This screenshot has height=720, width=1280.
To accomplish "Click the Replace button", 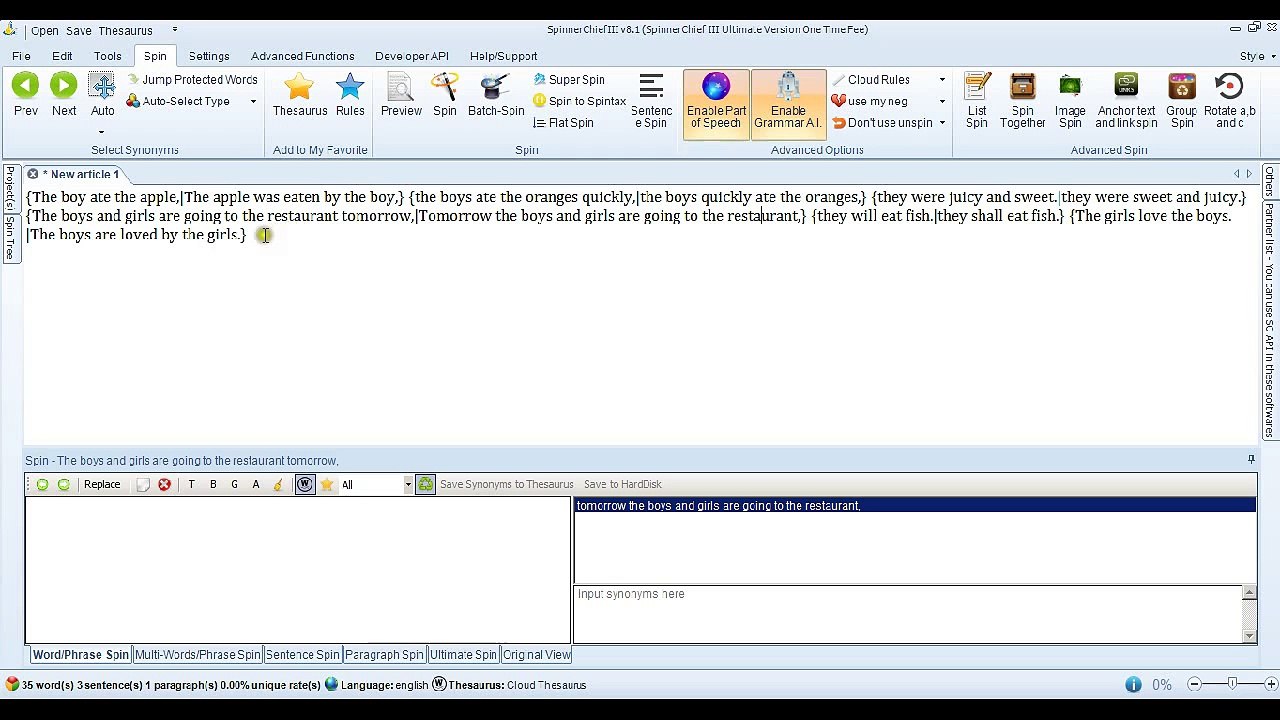I will tap(102, 485).
